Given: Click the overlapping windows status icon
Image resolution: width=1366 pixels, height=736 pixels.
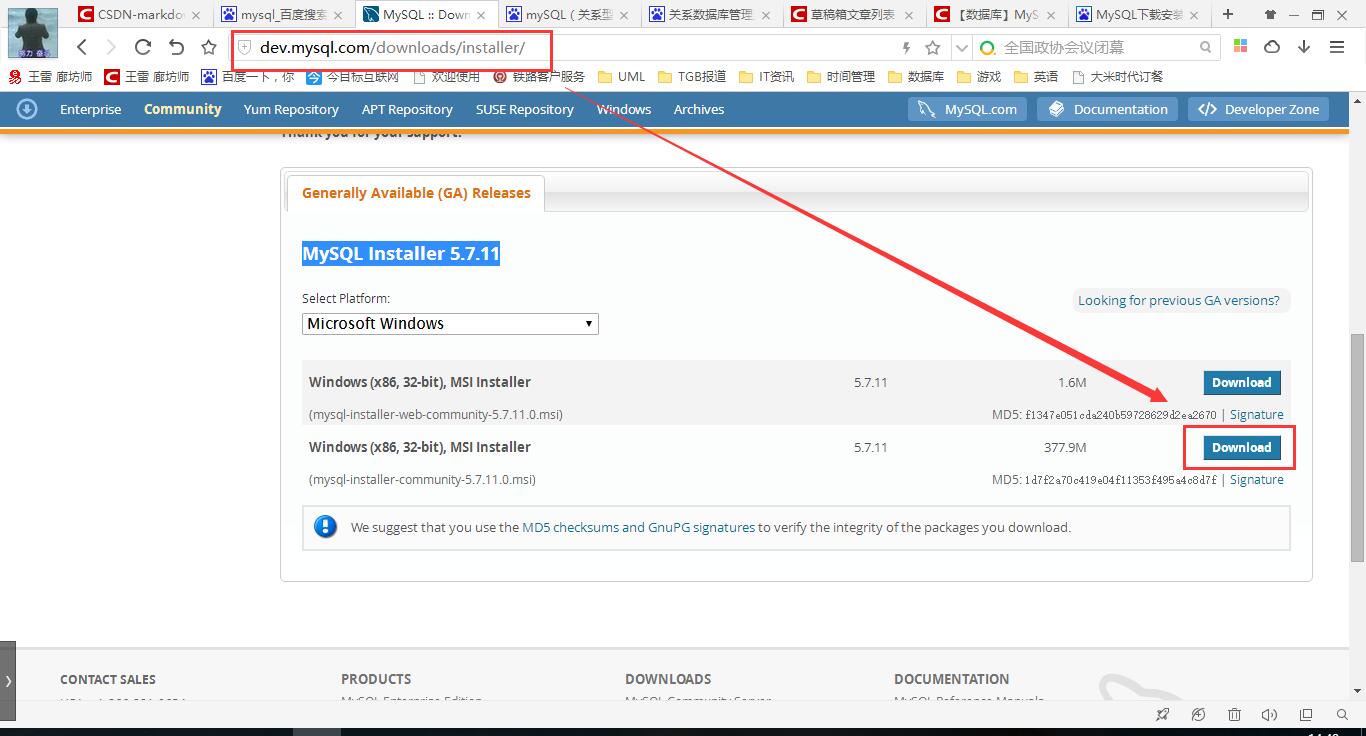Looking at the screenshot, I should (x=1306, y=715).
